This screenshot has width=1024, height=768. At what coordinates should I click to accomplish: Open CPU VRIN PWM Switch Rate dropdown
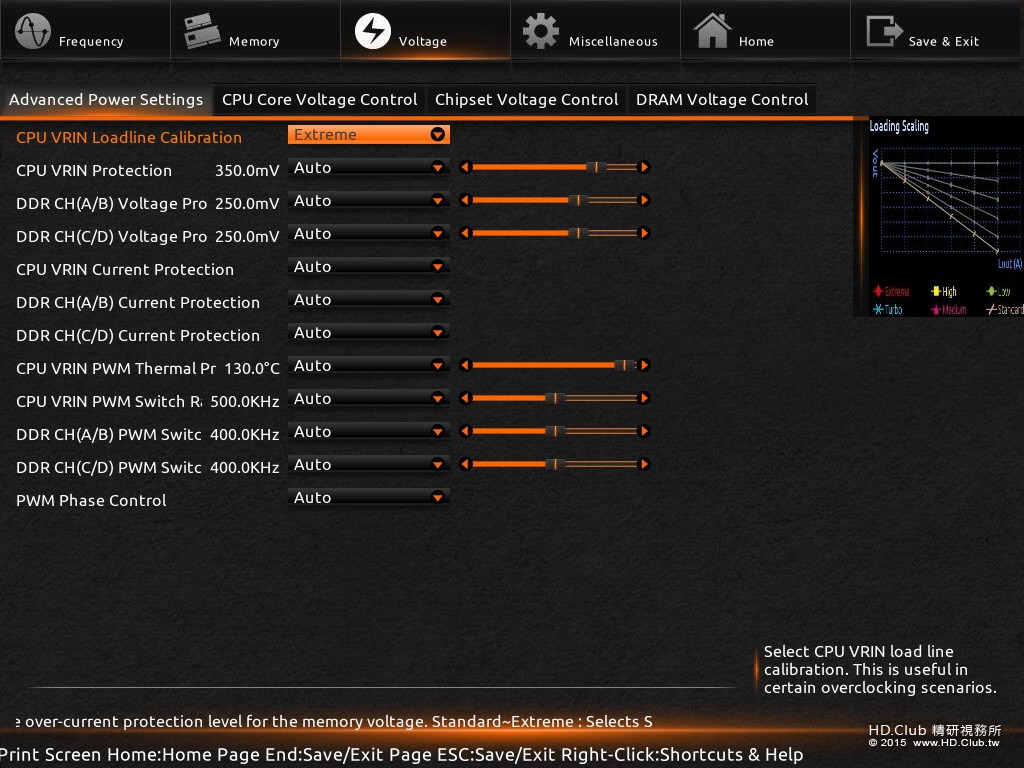point(368,398)
